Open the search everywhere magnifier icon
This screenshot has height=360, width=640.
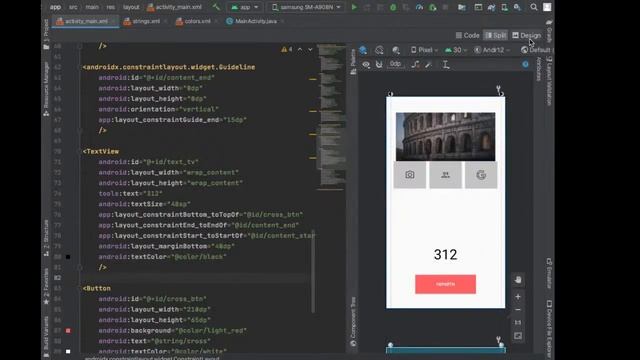pos(533,7)
